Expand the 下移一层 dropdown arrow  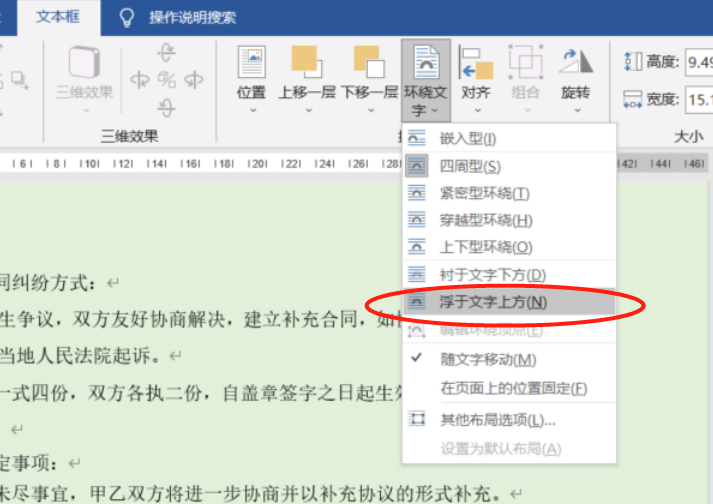pos(371,110)
